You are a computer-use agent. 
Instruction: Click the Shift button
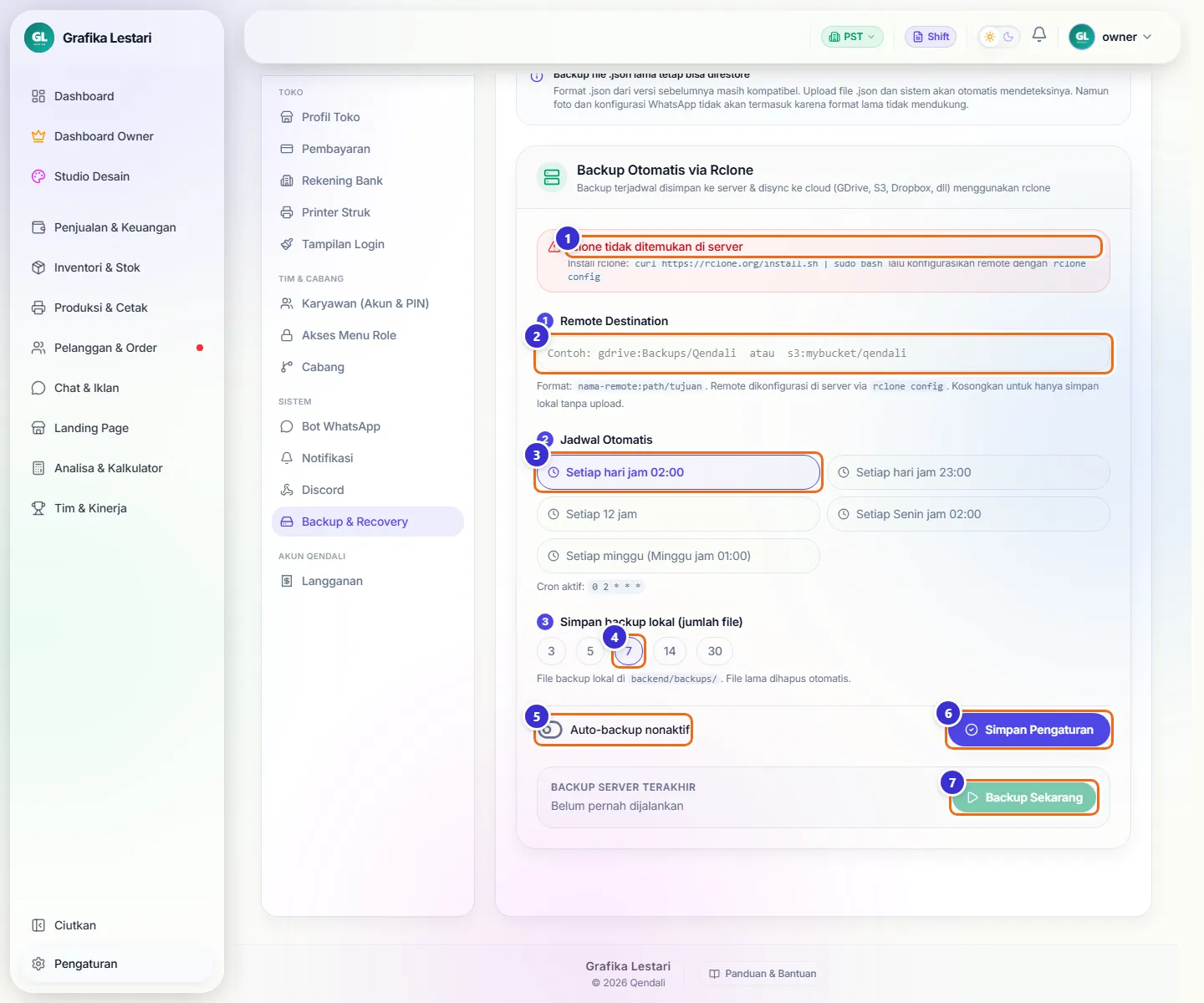(x=931, y=37)
